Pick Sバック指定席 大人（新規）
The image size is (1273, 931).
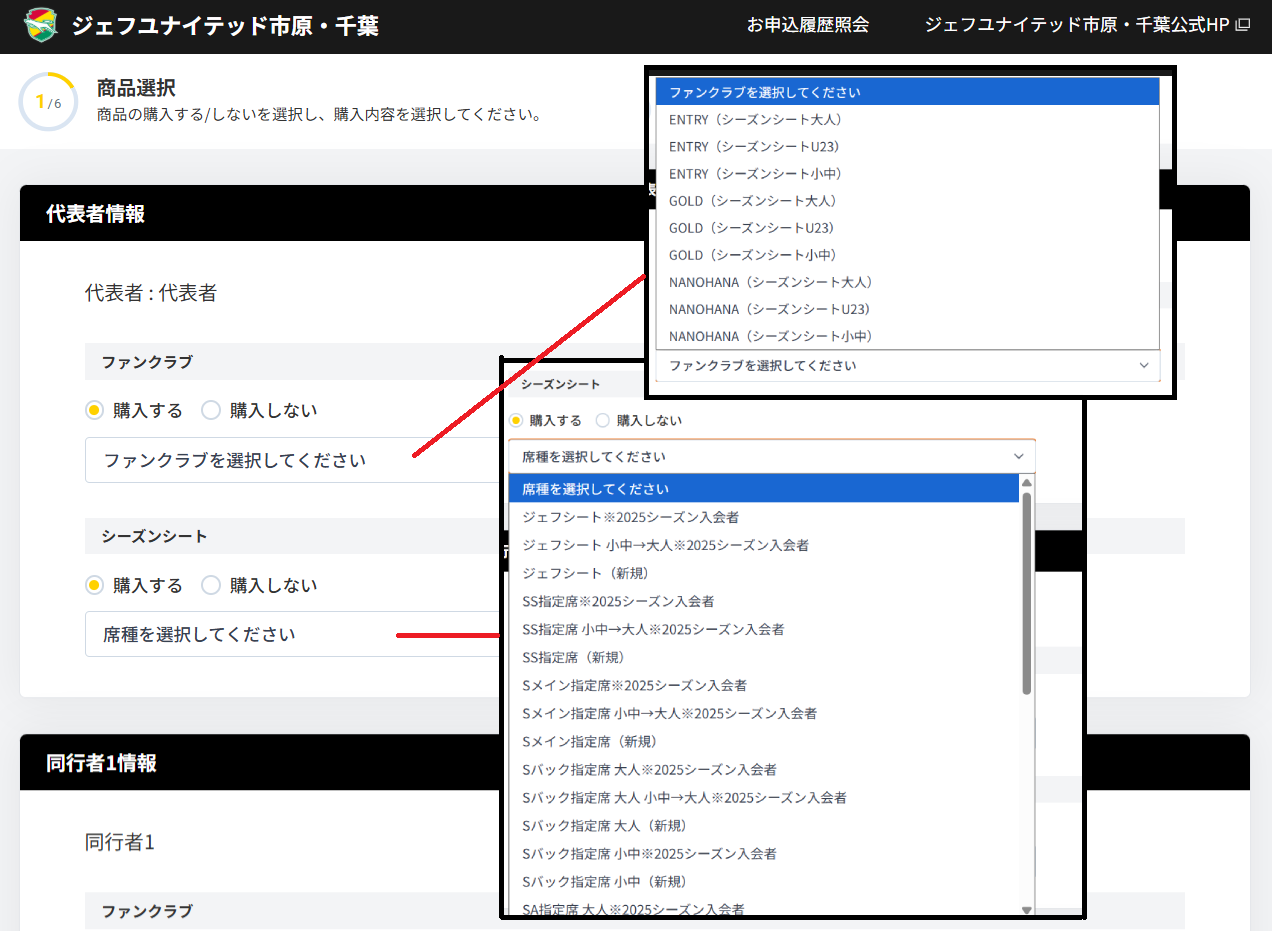764,825
